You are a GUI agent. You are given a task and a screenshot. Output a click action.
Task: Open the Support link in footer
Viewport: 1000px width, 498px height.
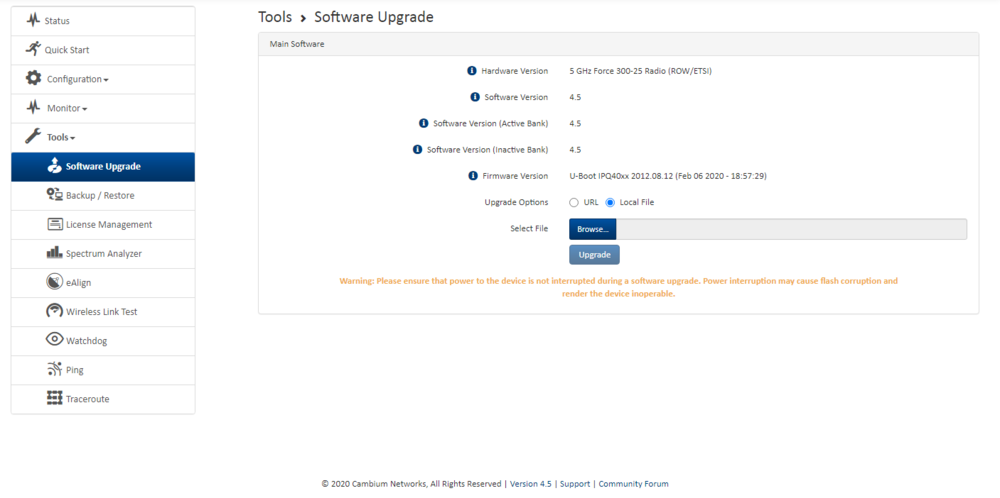click(575, 484)
